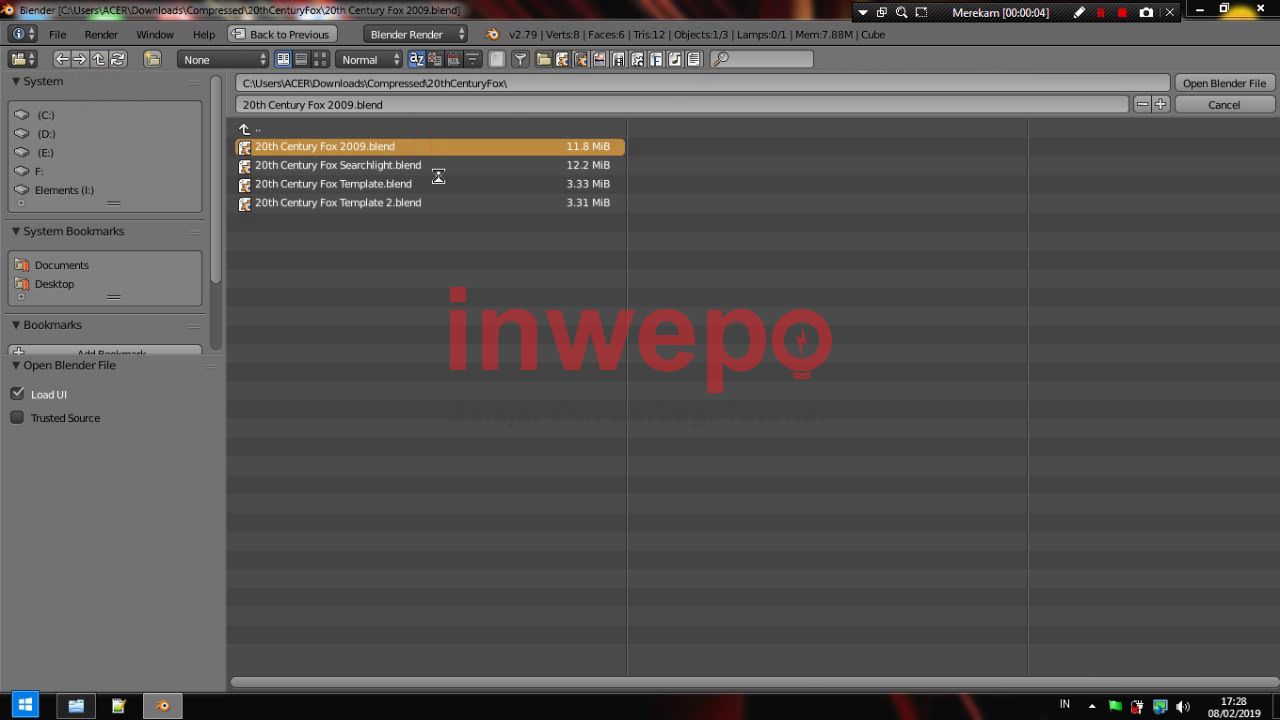Sort files by extension
Viewport: 1280px width, 720px height.
(435, 59)
